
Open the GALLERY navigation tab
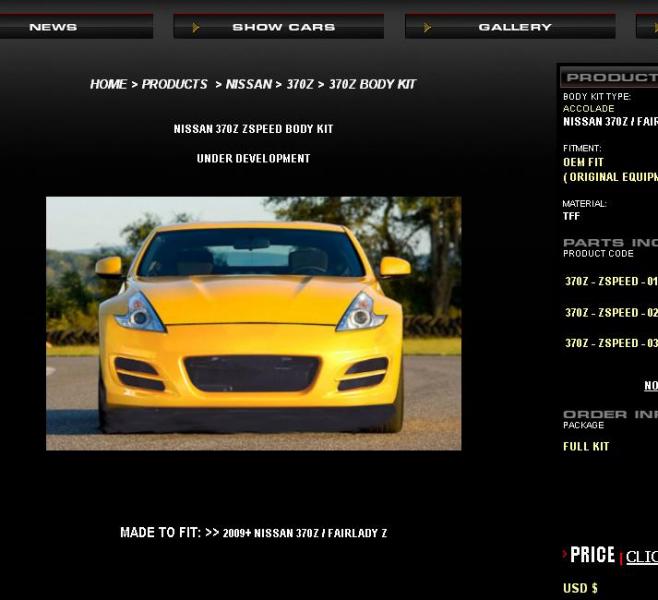(x=510, y=26)
